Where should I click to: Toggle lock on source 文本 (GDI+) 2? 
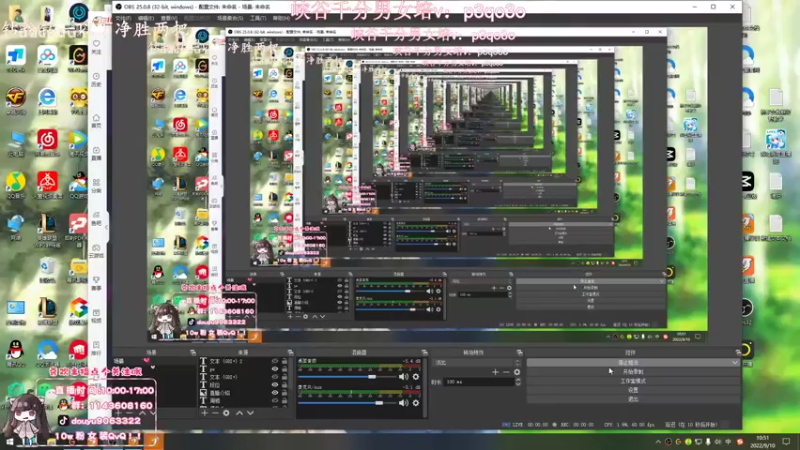coord(285,361)
